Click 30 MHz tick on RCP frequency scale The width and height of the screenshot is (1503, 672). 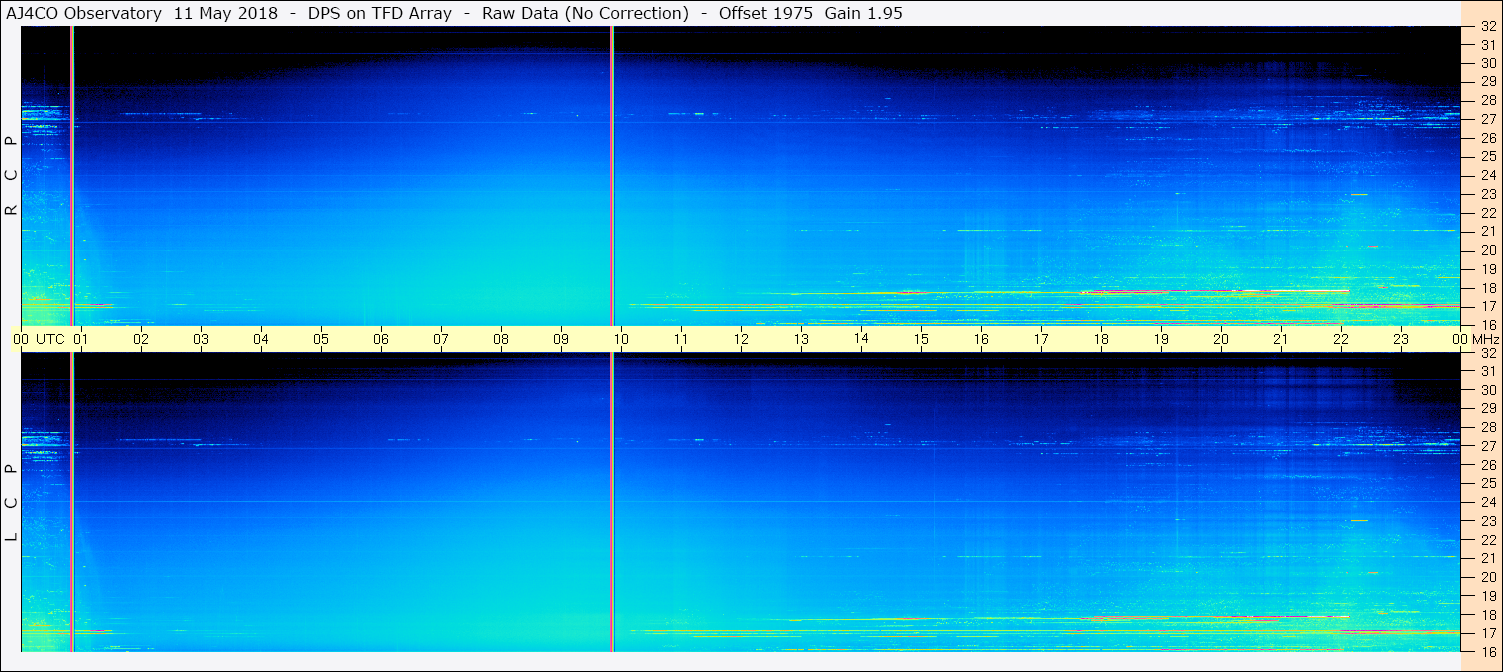[x=1487, y=63]
